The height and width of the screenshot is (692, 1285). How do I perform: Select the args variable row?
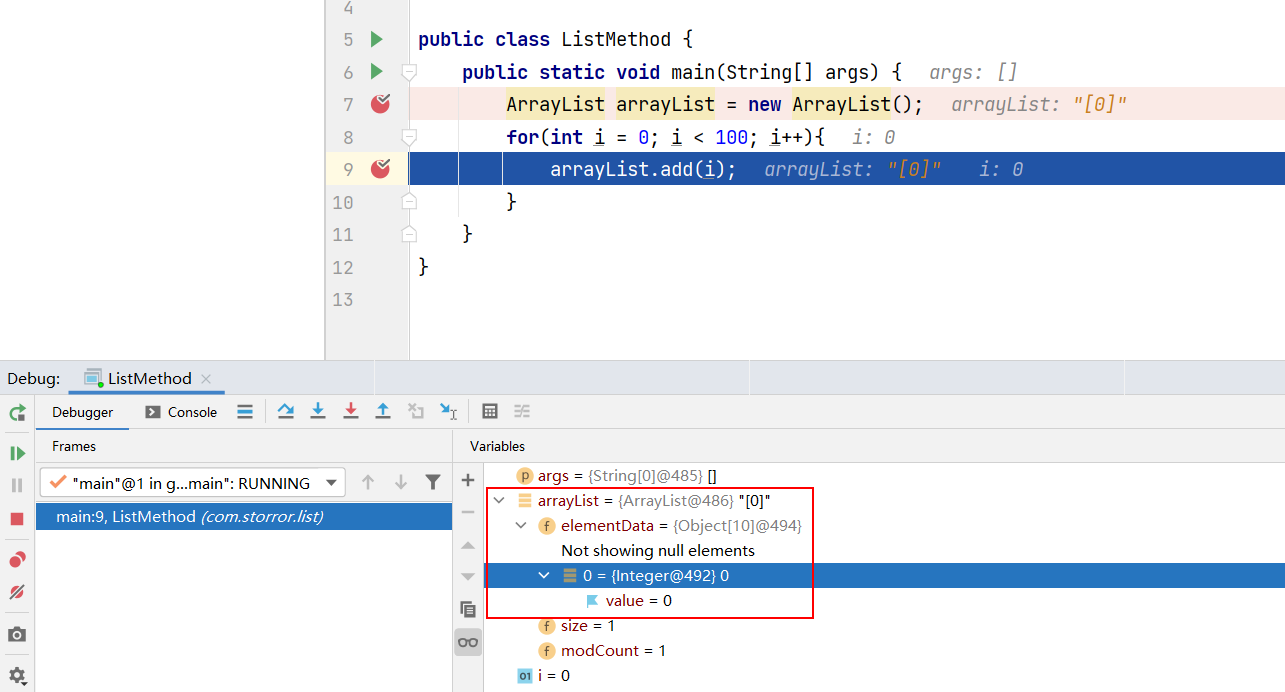point(884,476)
